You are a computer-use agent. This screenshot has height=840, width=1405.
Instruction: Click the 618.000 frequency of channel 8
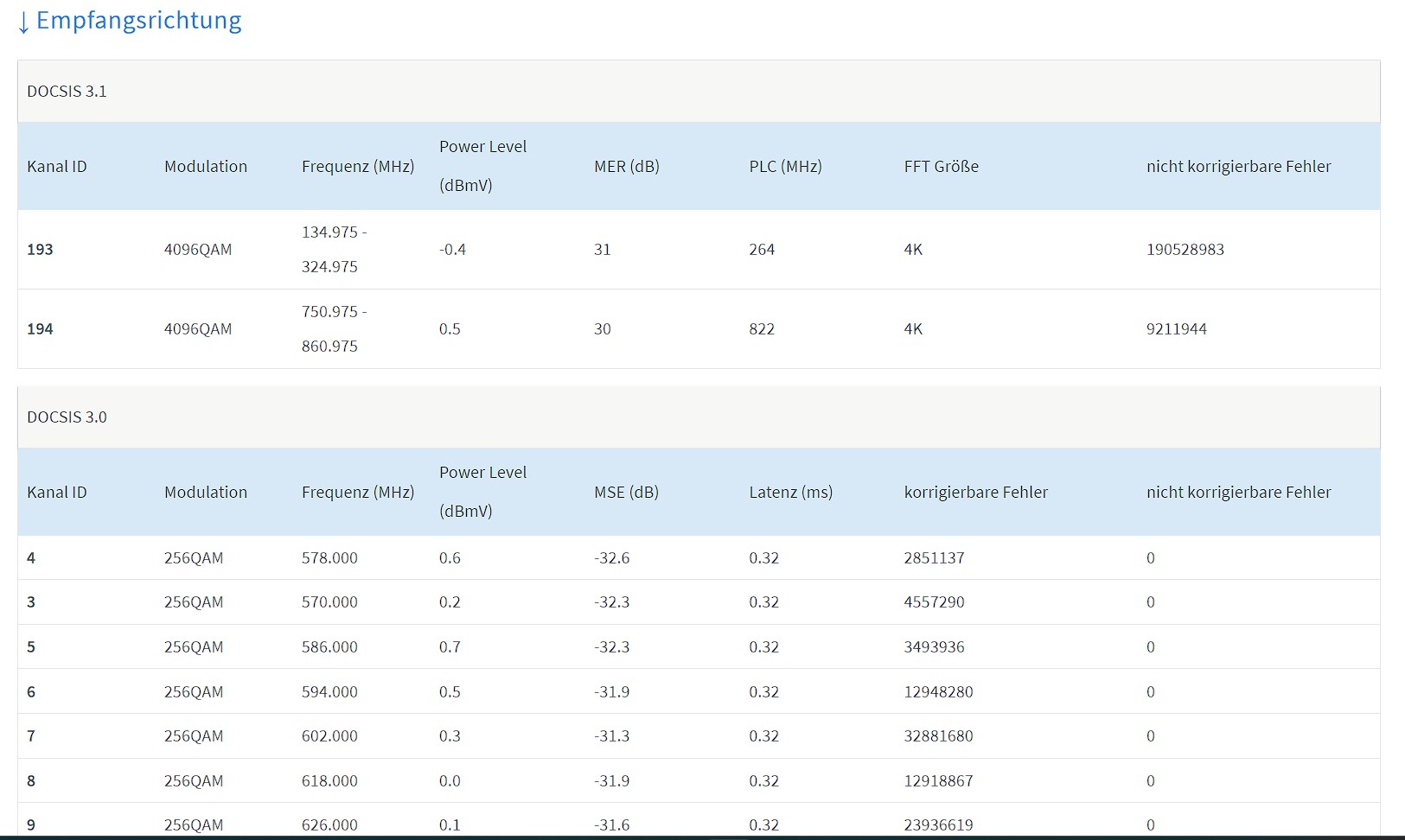tap(329, 781)
